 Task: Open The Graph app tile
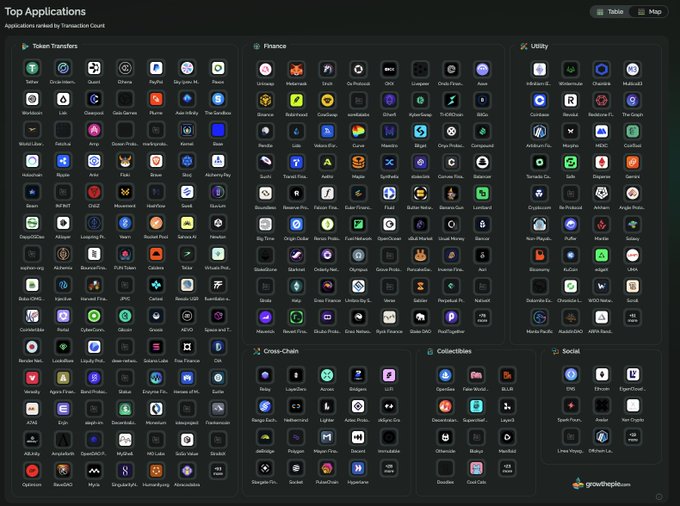click(x=632, y=101)
